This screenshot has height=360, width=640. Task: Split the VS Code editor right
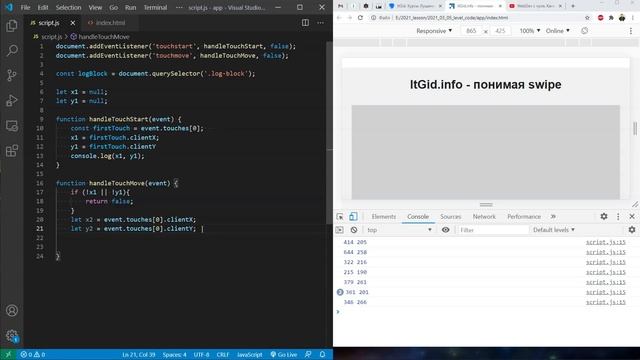[305, 23]
